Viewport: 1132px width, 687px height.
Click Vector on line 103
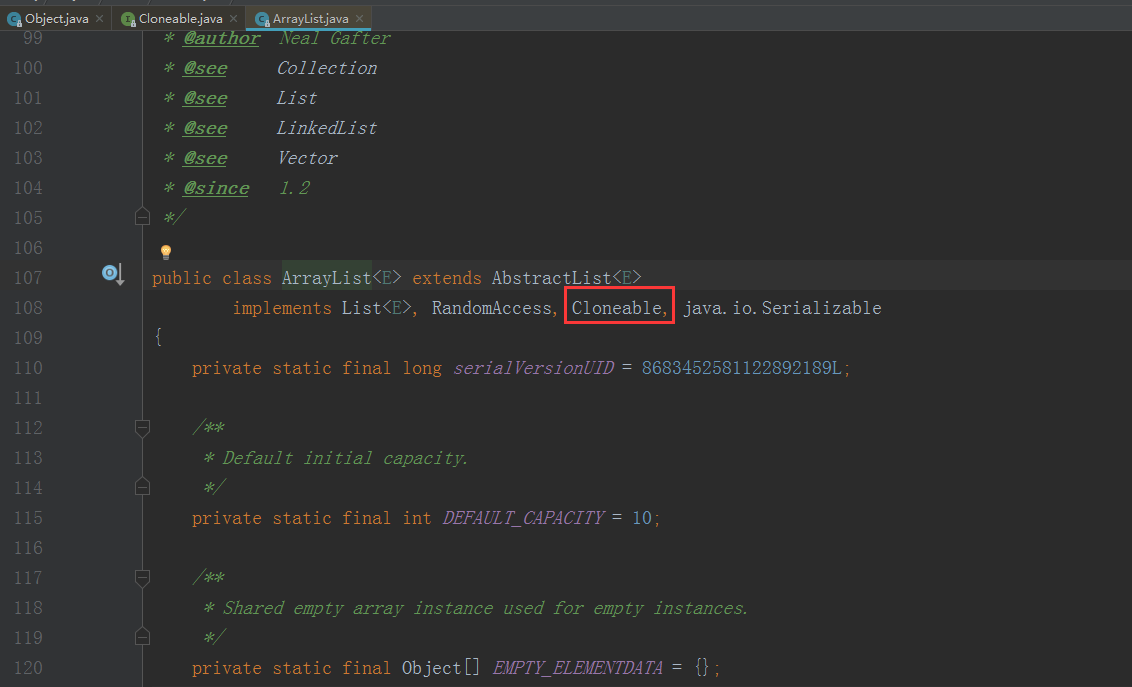click(308, 159)
